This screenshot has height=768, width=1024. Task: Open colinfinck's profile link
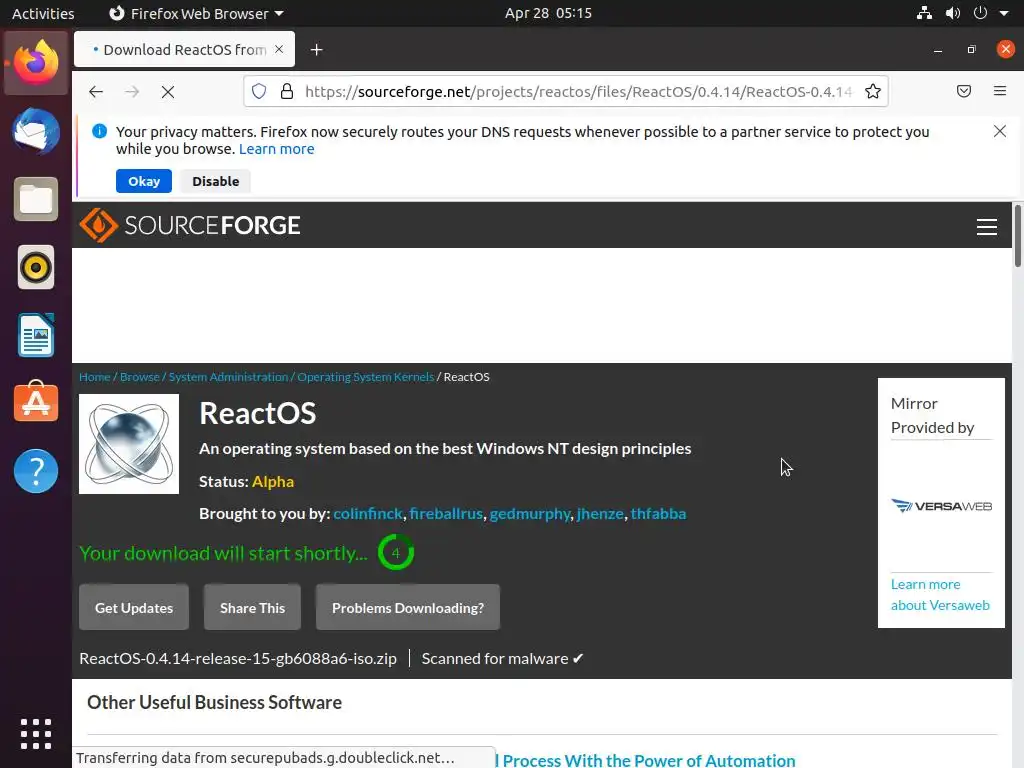[368, 513]
